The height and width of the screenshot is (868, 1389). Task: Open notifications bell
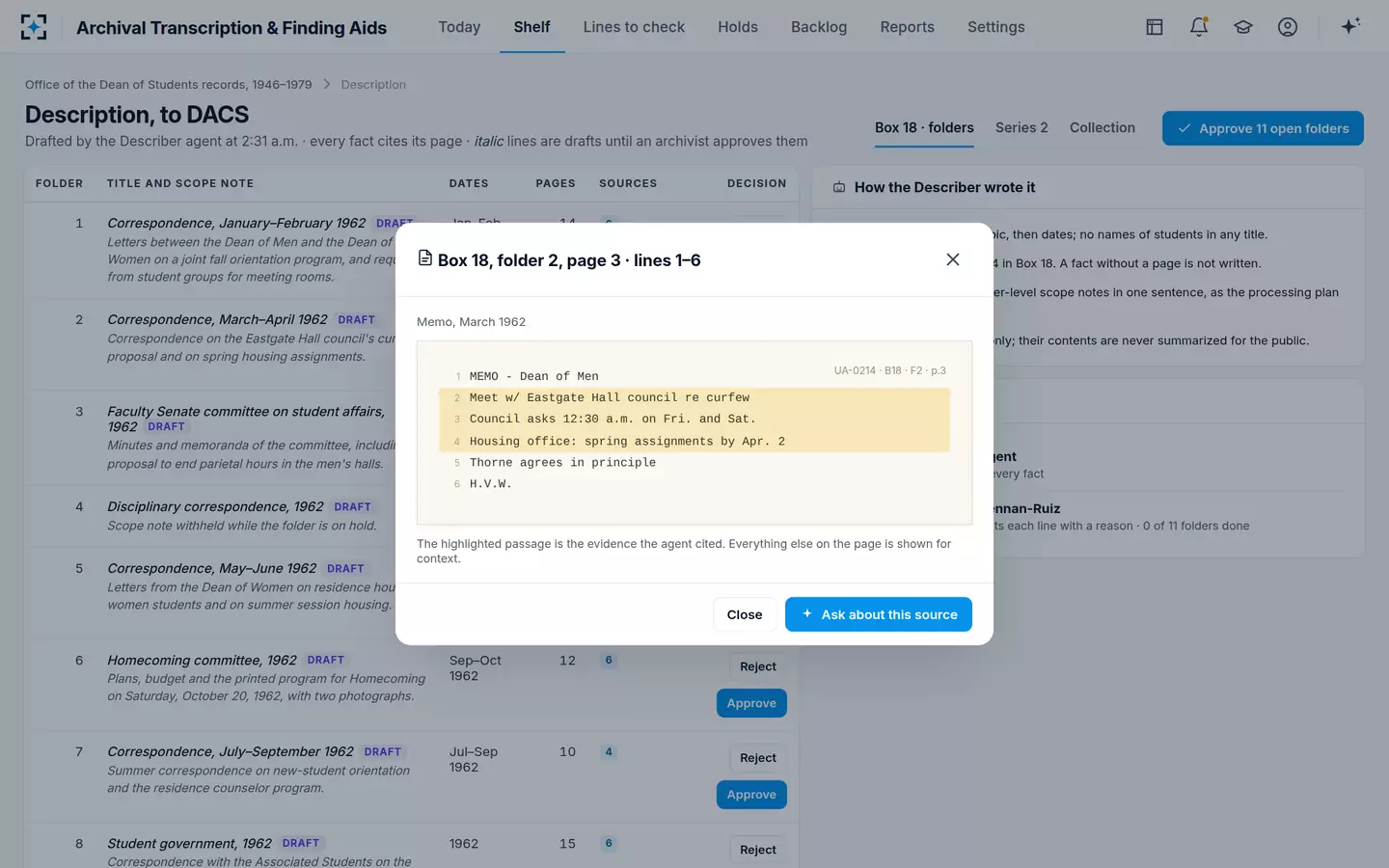click(x=1199, y=27)
